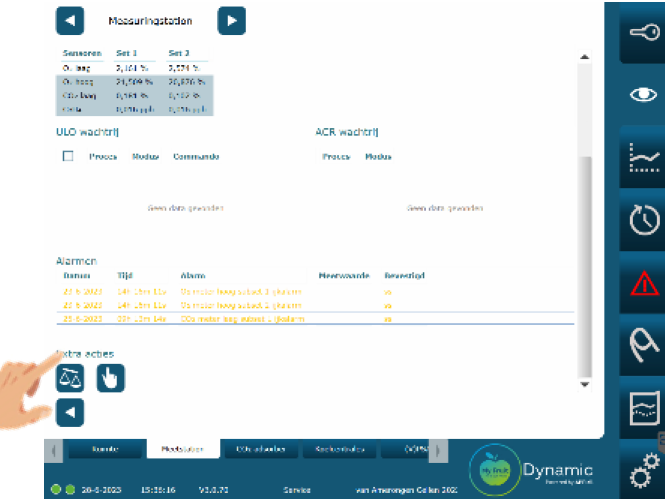Open the graph trend icon in sidebar

pos(641,157)
